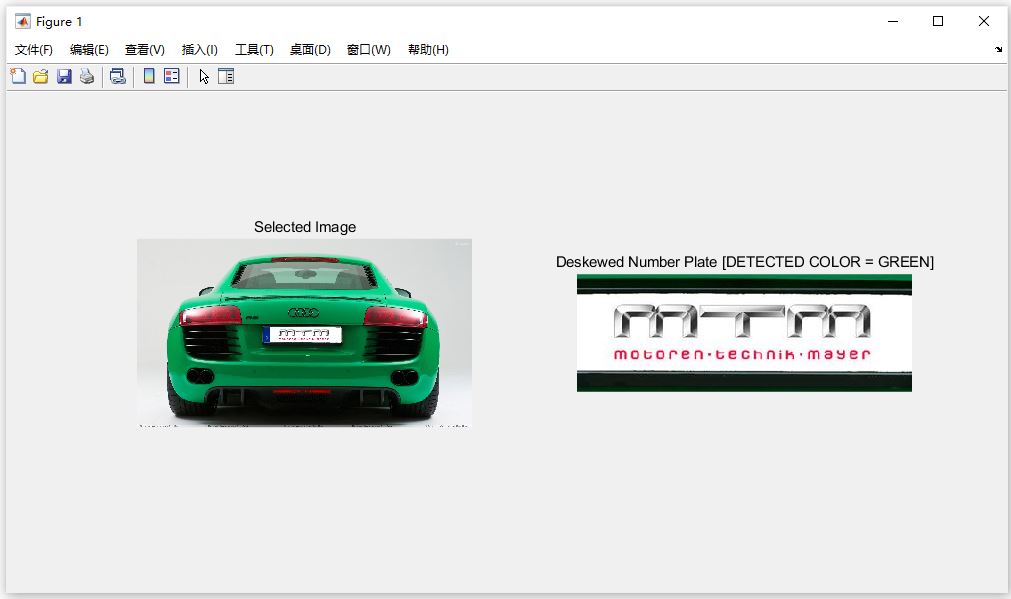Close the Figure 1 window

click(x=984, y=21)
